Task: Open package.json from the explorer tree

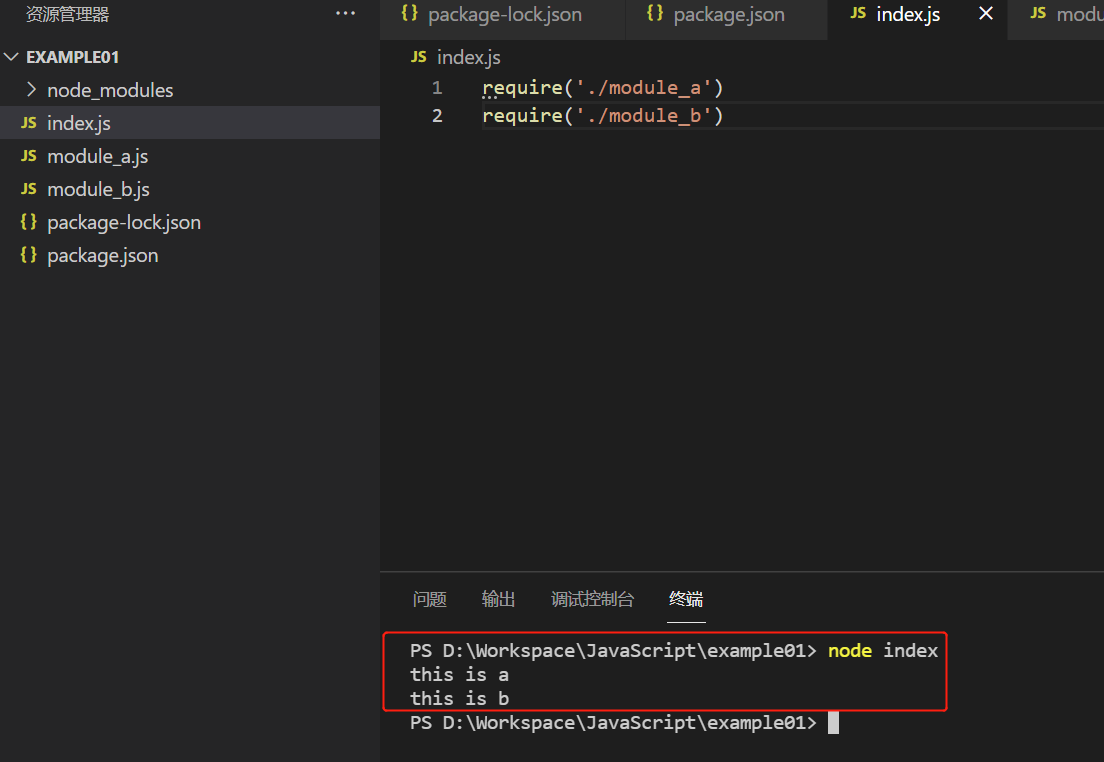Action: [190, 255]
